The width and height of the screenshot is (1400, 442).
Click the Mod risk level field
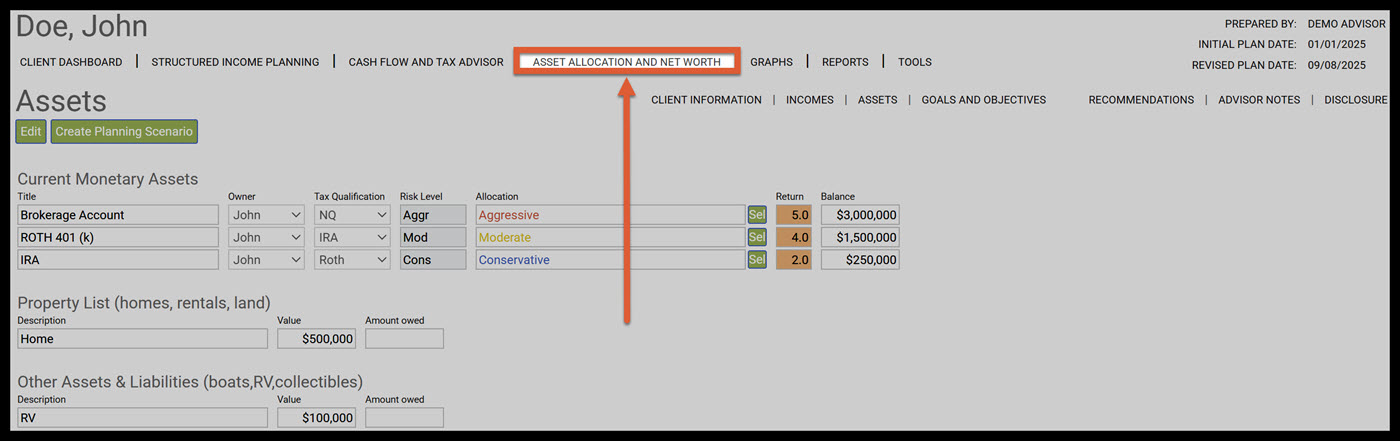[x=433, y=237]
